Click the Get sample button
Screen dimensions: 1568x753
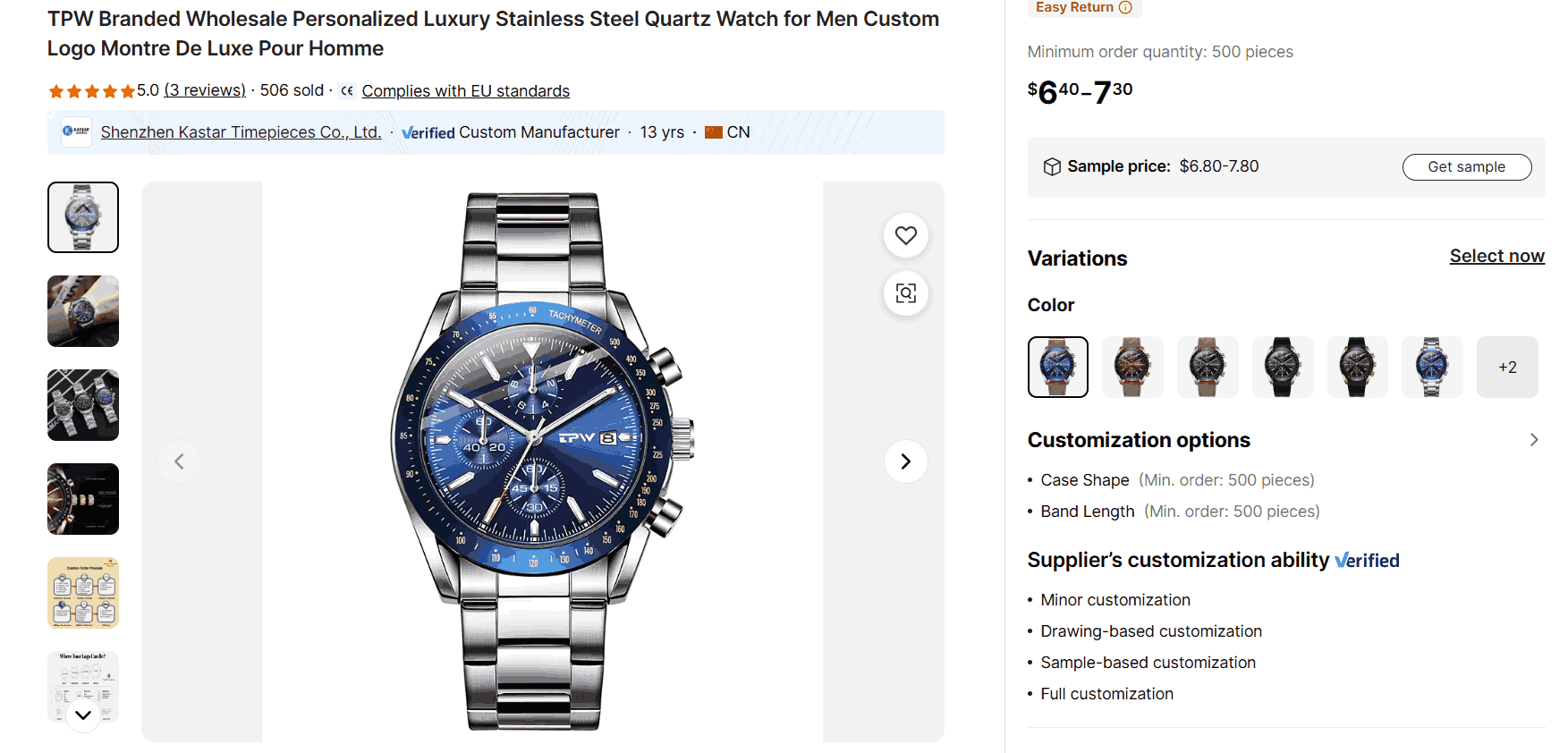[1466, 166]
